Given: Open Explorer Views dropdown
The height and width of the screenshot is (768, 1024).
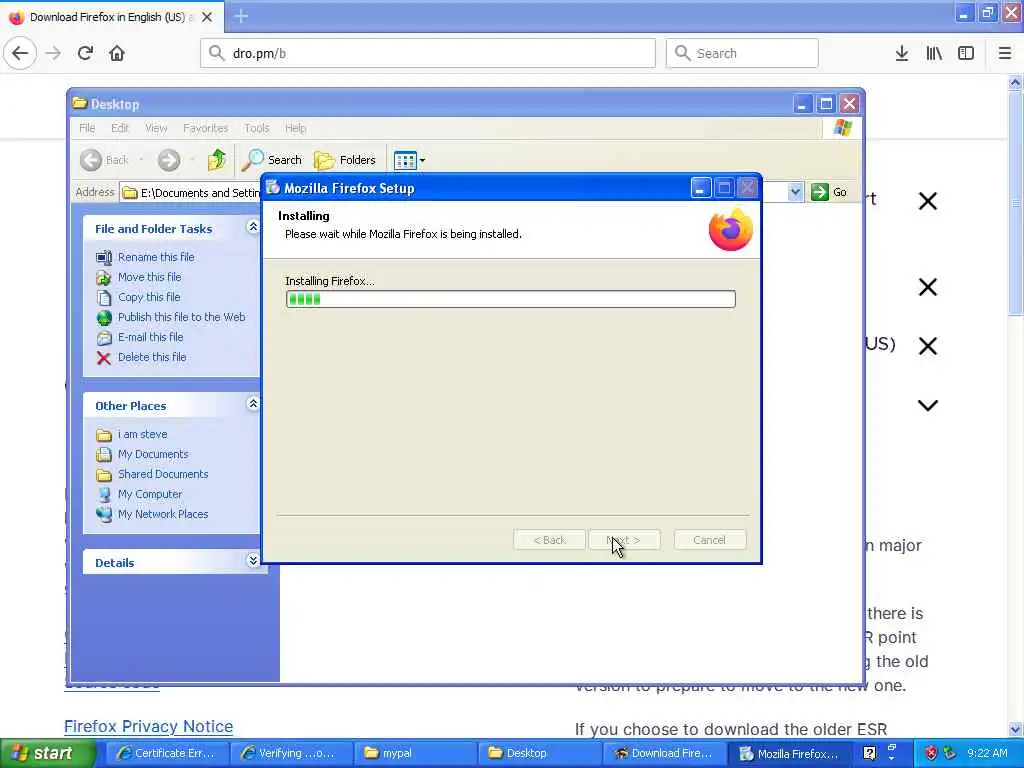Looking at the screenshot, I should pos(409,160).
